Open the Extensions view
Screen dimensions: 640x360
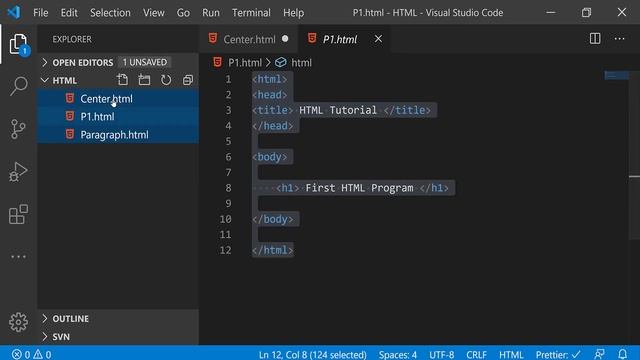18,214
